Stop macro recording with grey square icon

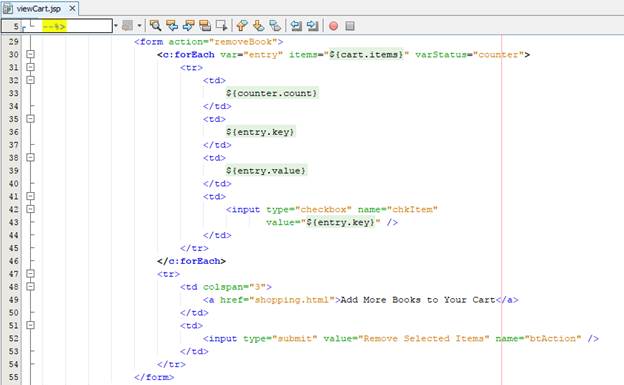(350, 26)
